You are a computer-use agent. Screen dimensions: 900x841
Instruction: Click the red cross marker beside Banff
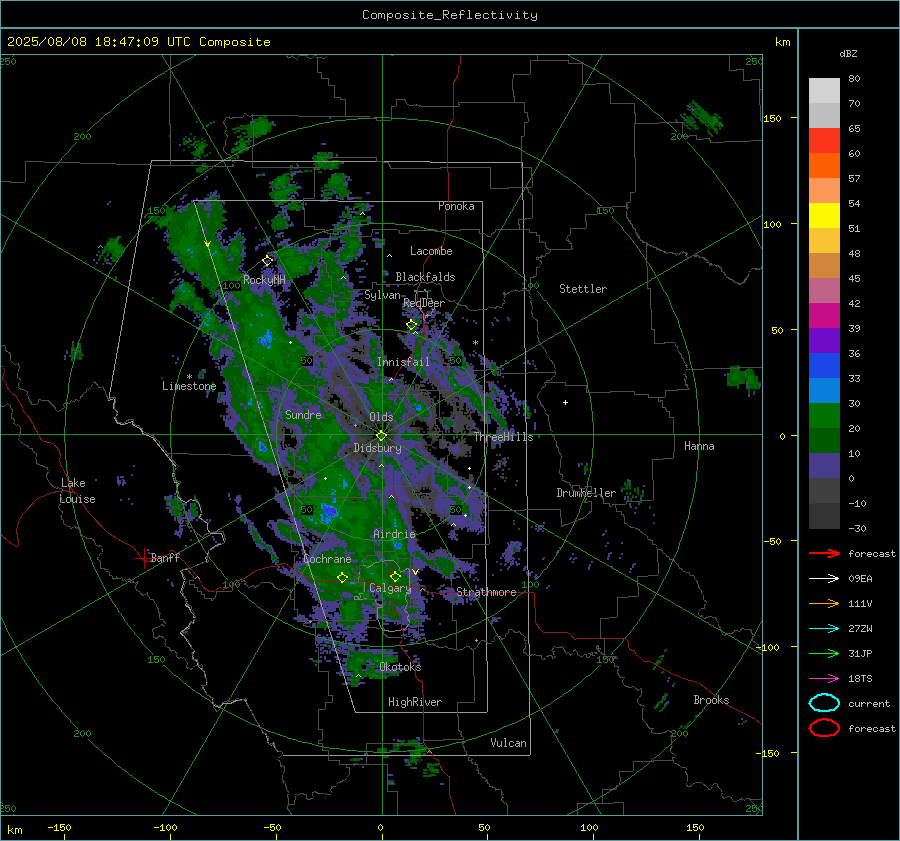(x=143, y=557)
